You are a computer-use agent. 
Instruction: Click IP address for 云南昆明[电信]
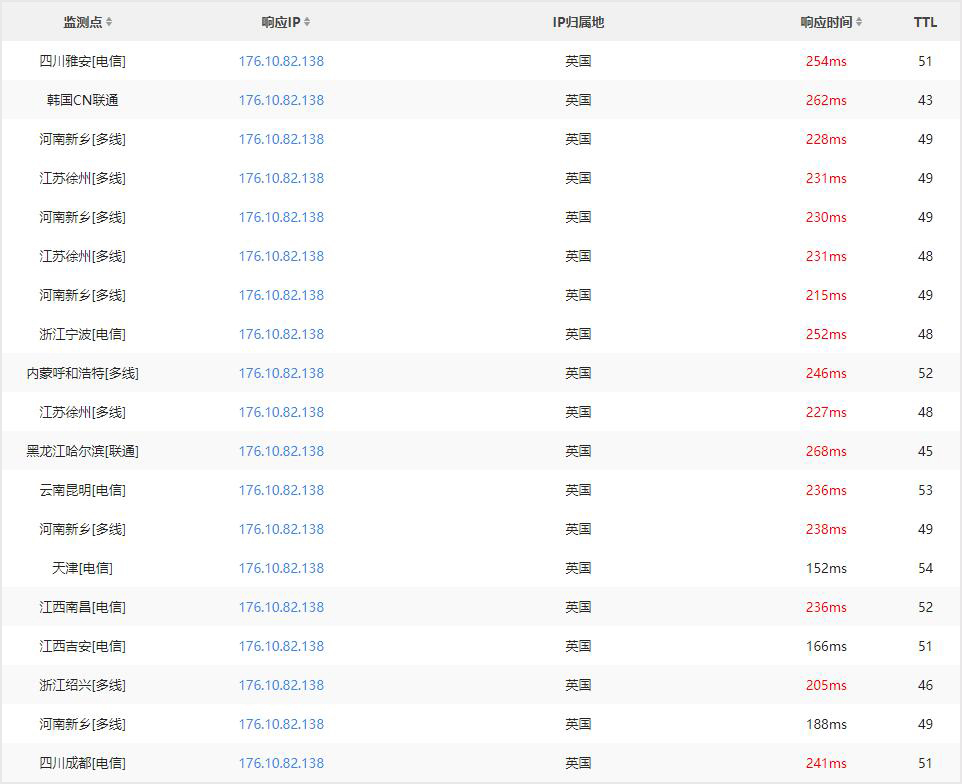tap(281, 490)
